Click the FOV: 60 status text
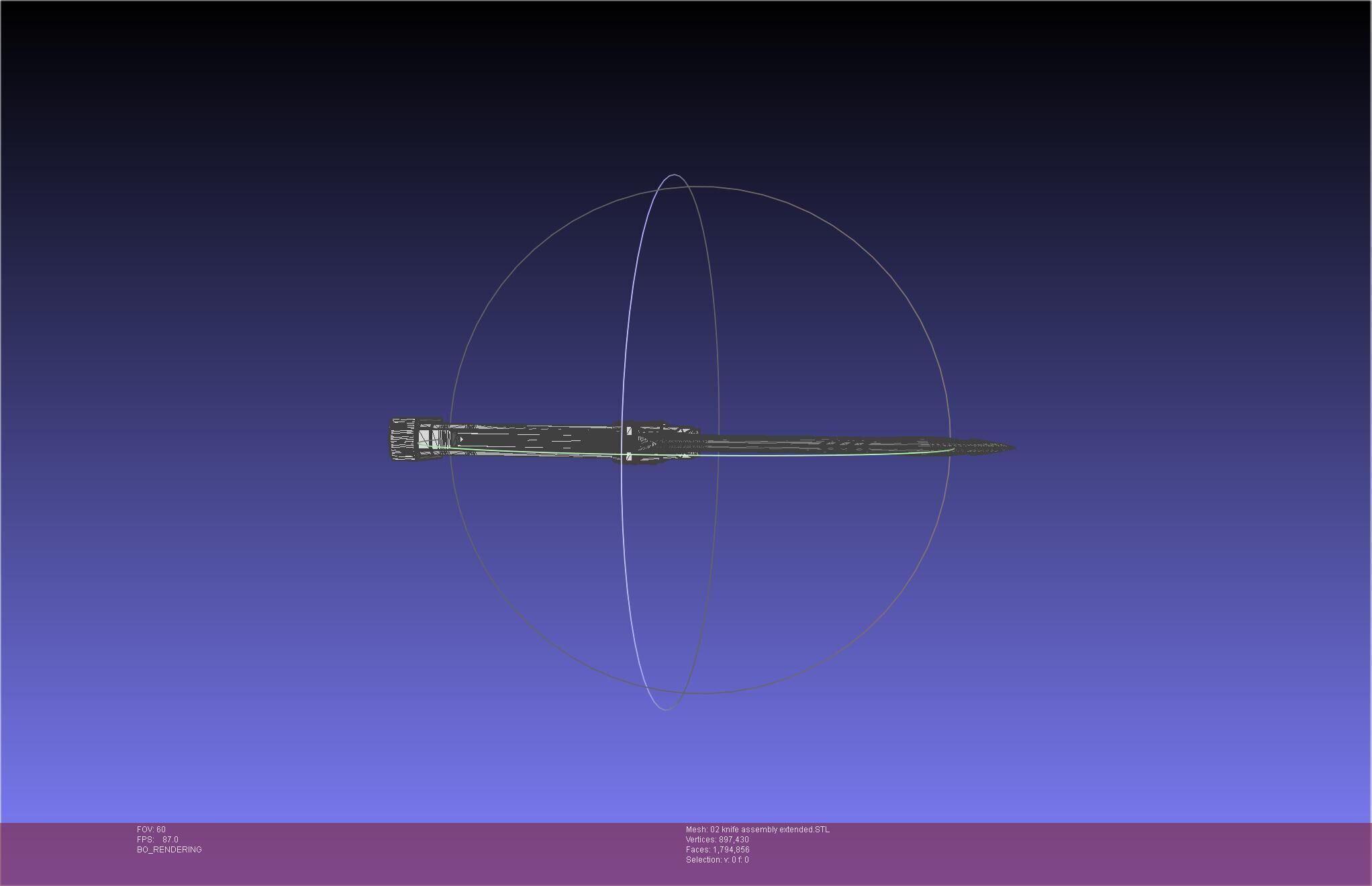The image size is (1372, 886). click(x=151, y=830)
